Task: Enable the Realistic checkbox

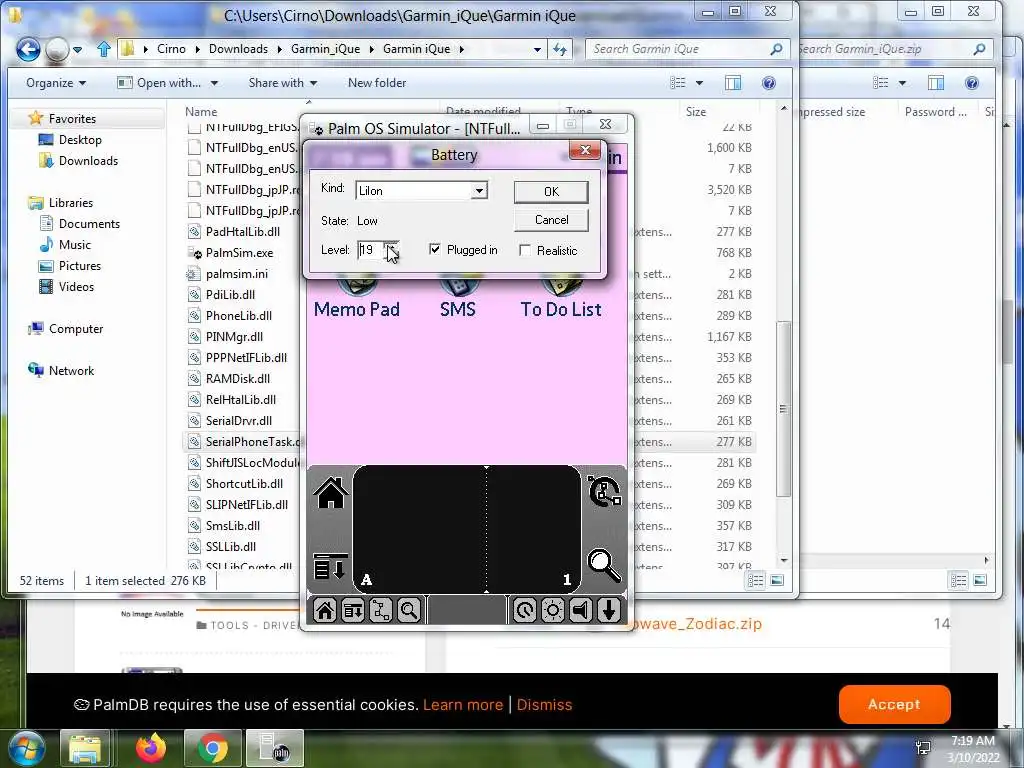Action: [x=524, y=250]
